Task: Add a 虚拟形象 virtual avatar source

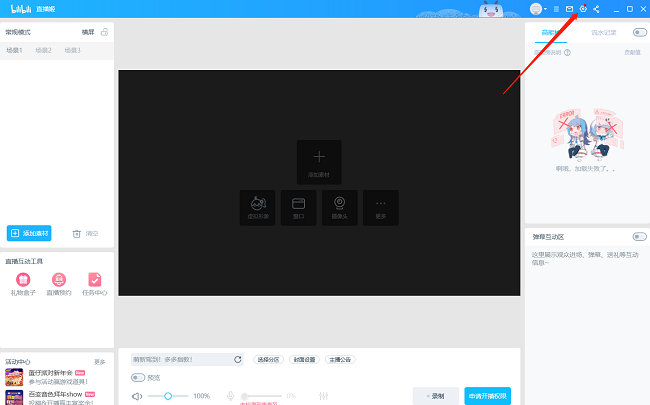Action: (x=257, y=208)
